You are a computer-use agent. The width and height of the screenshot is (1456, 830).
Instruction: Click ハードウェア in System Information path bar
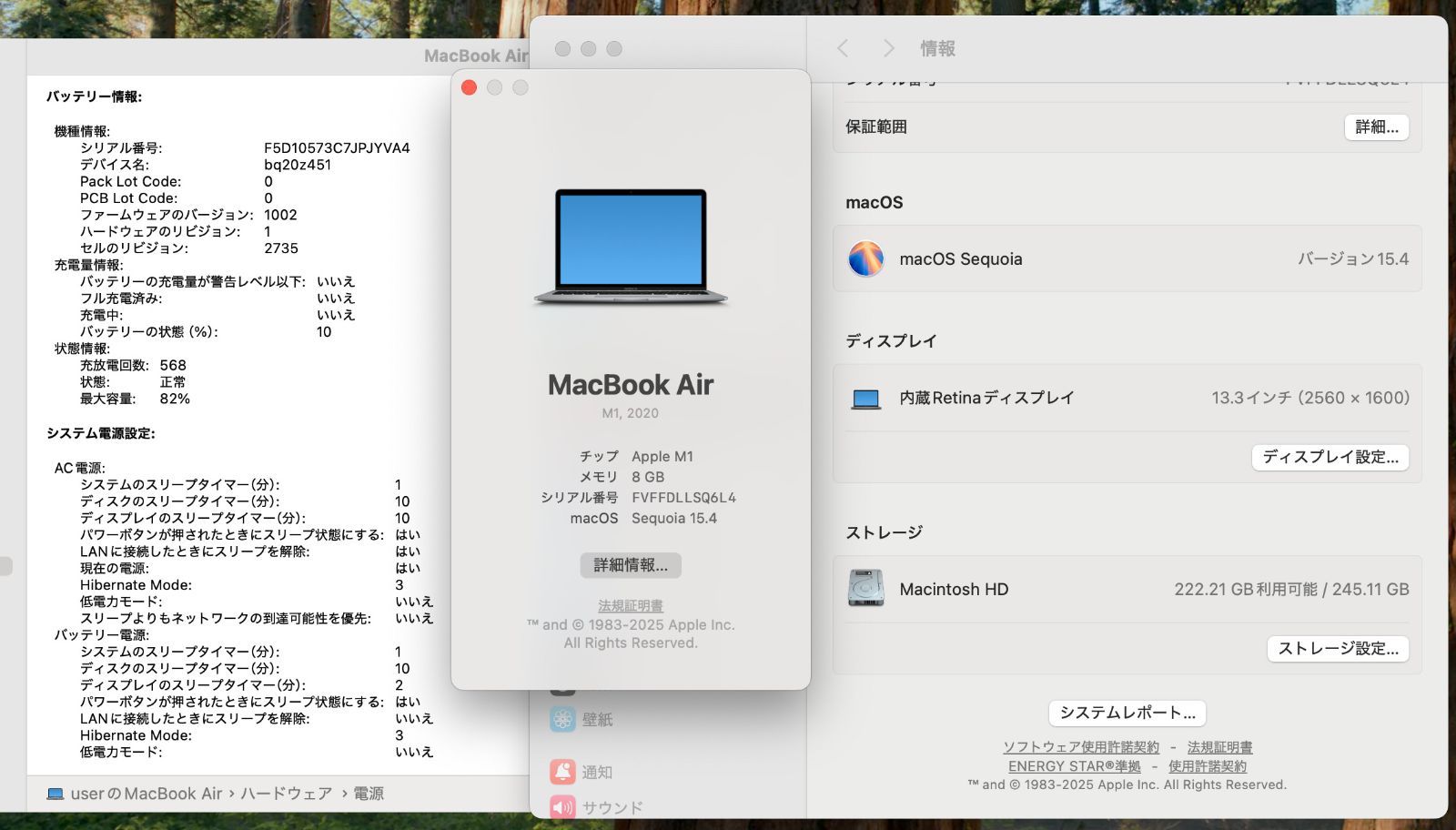tap(286, 794)
